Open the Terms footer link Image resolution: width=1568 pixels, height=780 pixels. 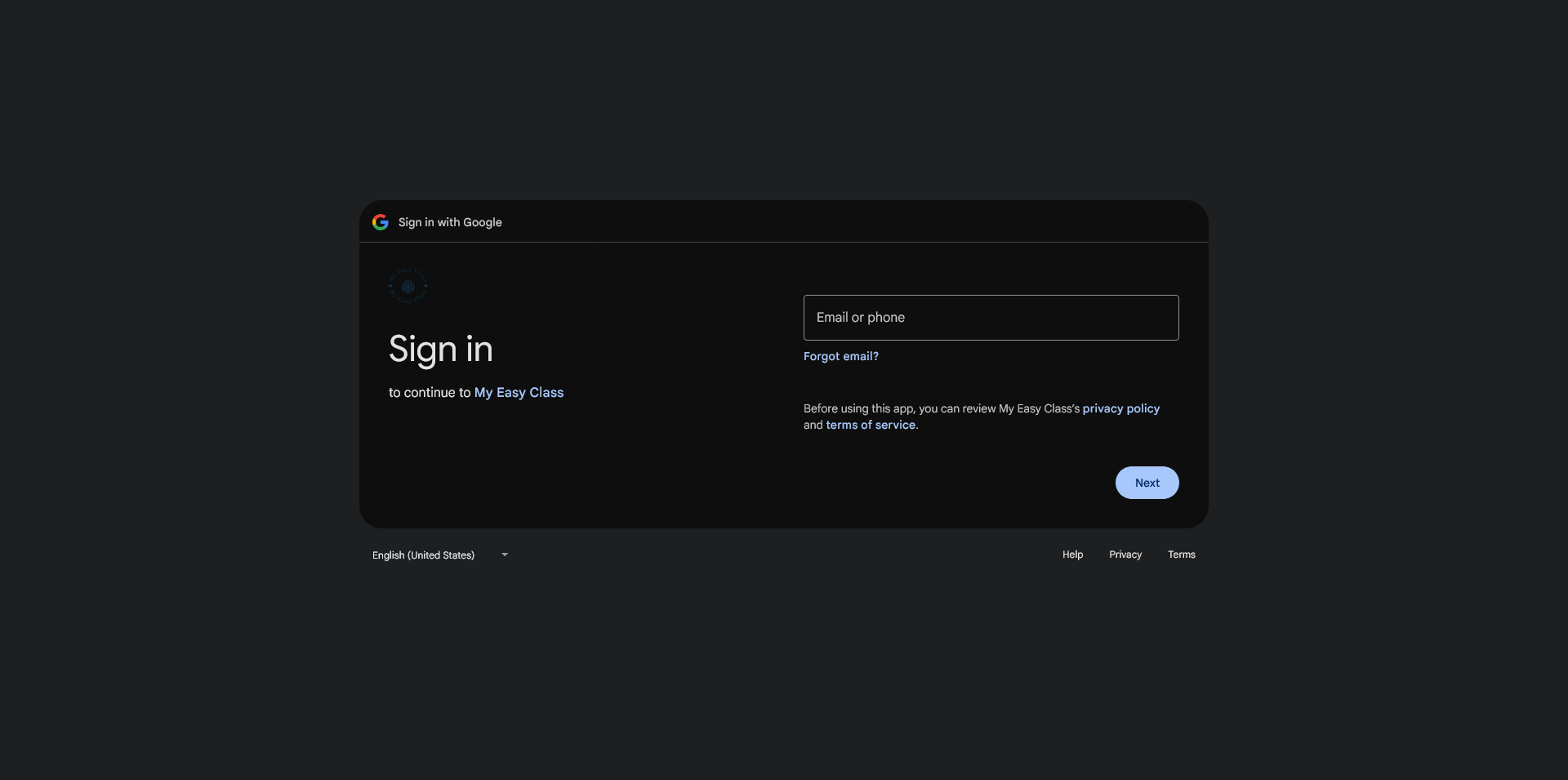[x=1181, y=555]
